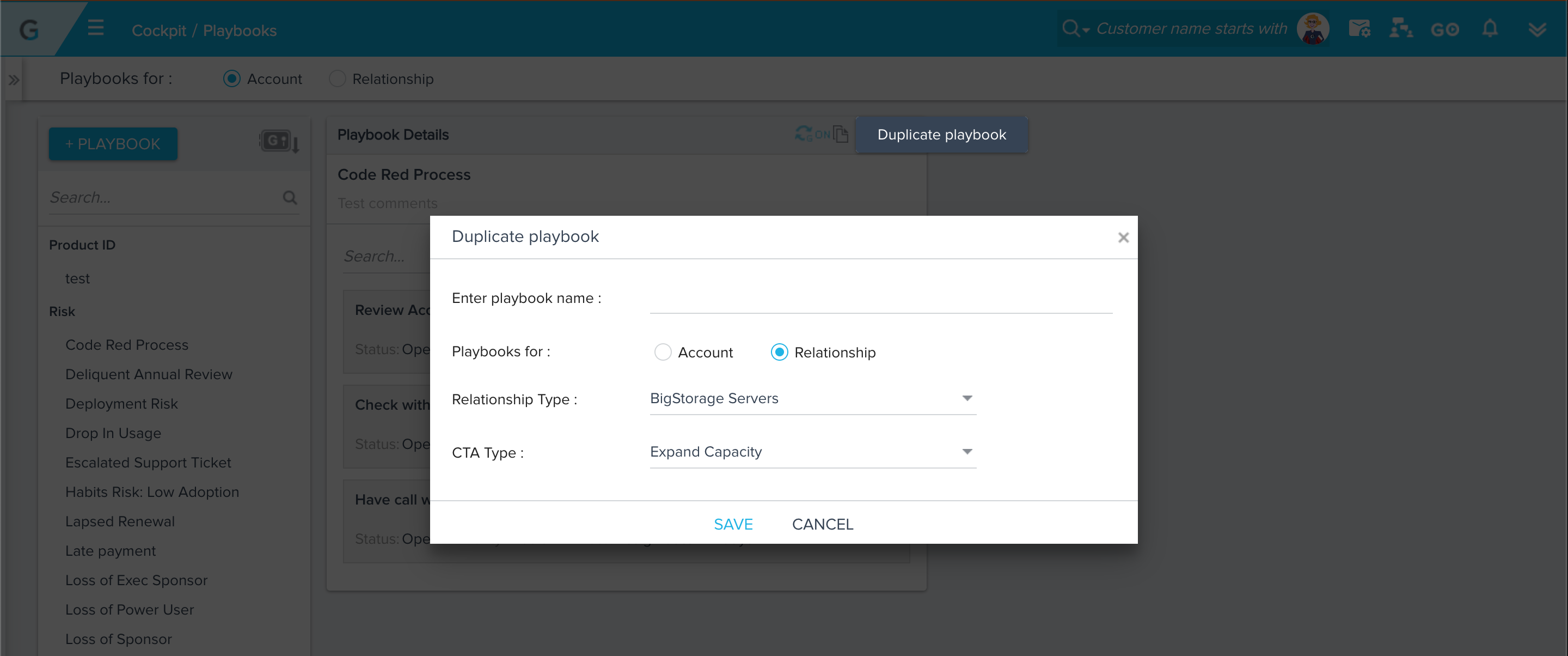Click the Product ID group heading

click(82, 245)
